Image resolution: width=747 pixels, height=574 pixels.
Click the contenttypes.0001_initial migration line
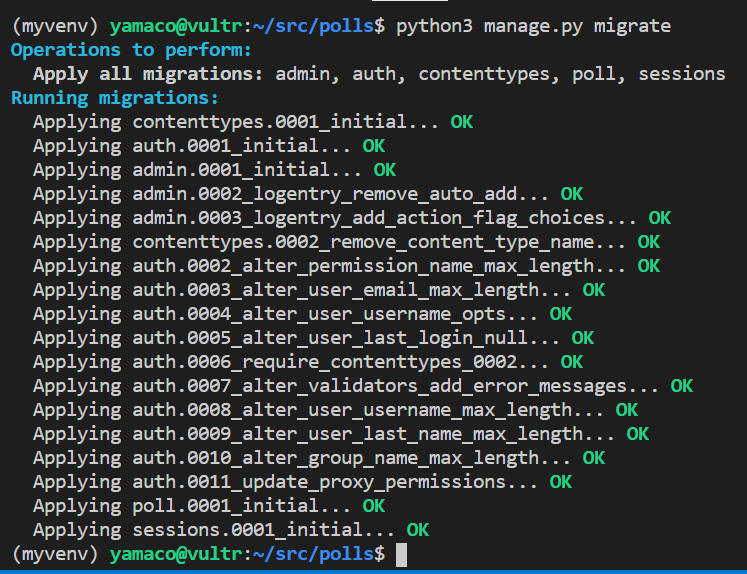(253, 122)
